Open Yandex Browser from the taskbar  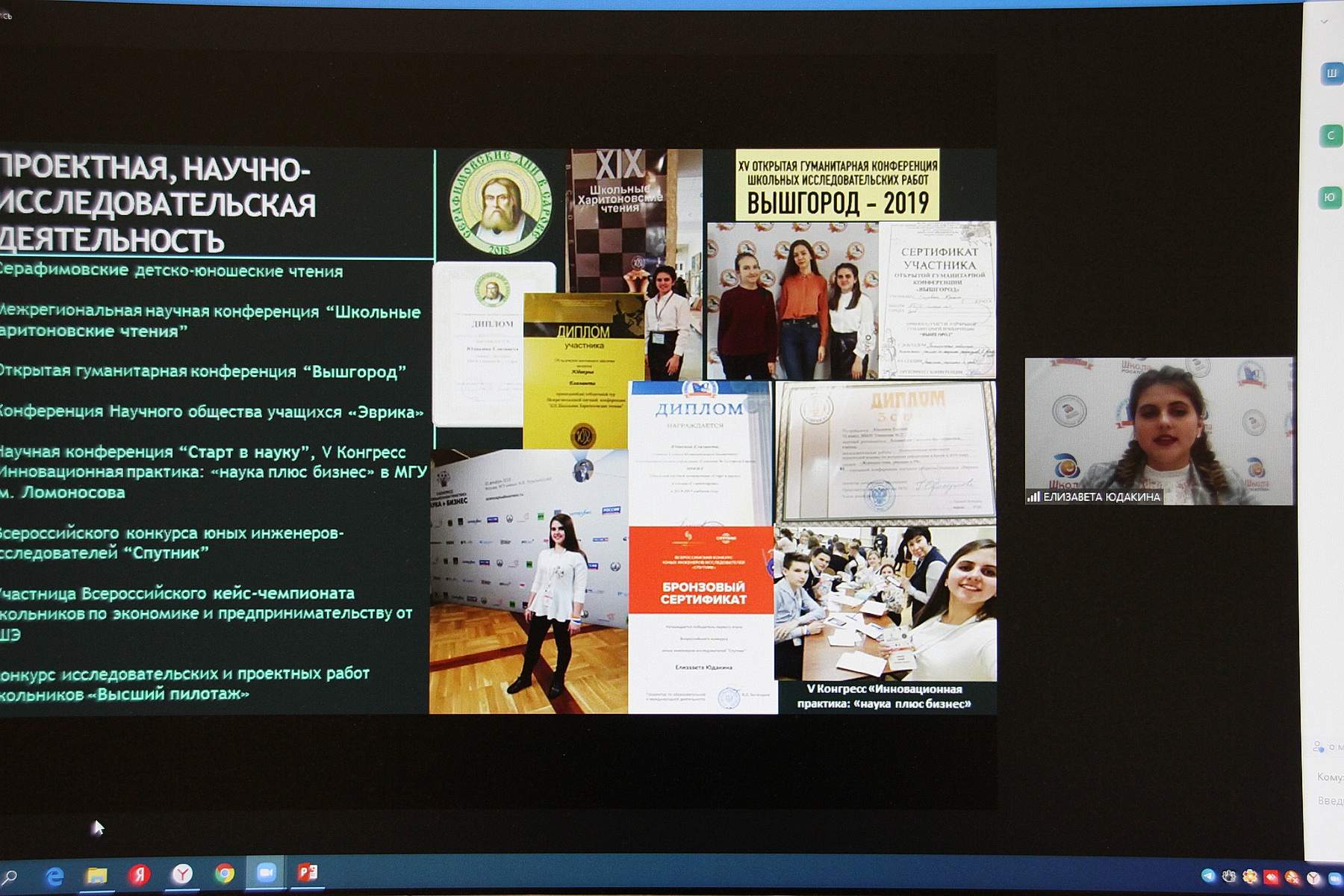coord(182,874)
